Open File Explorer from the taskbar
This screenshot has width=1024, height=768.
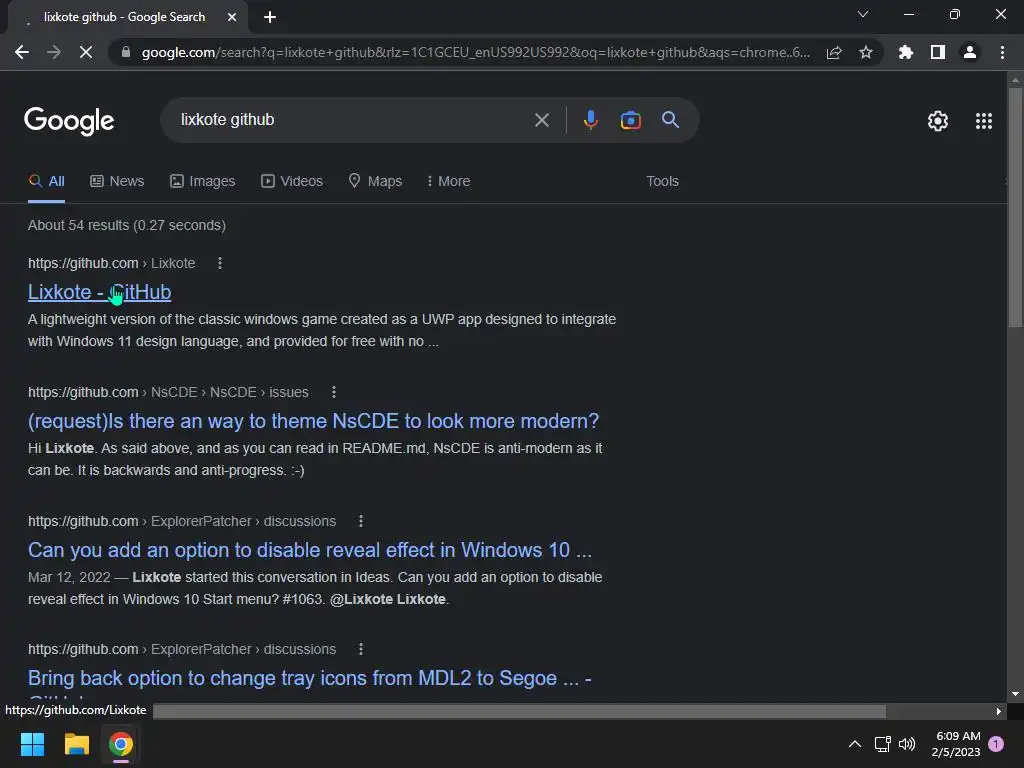[x=76, y=744]
